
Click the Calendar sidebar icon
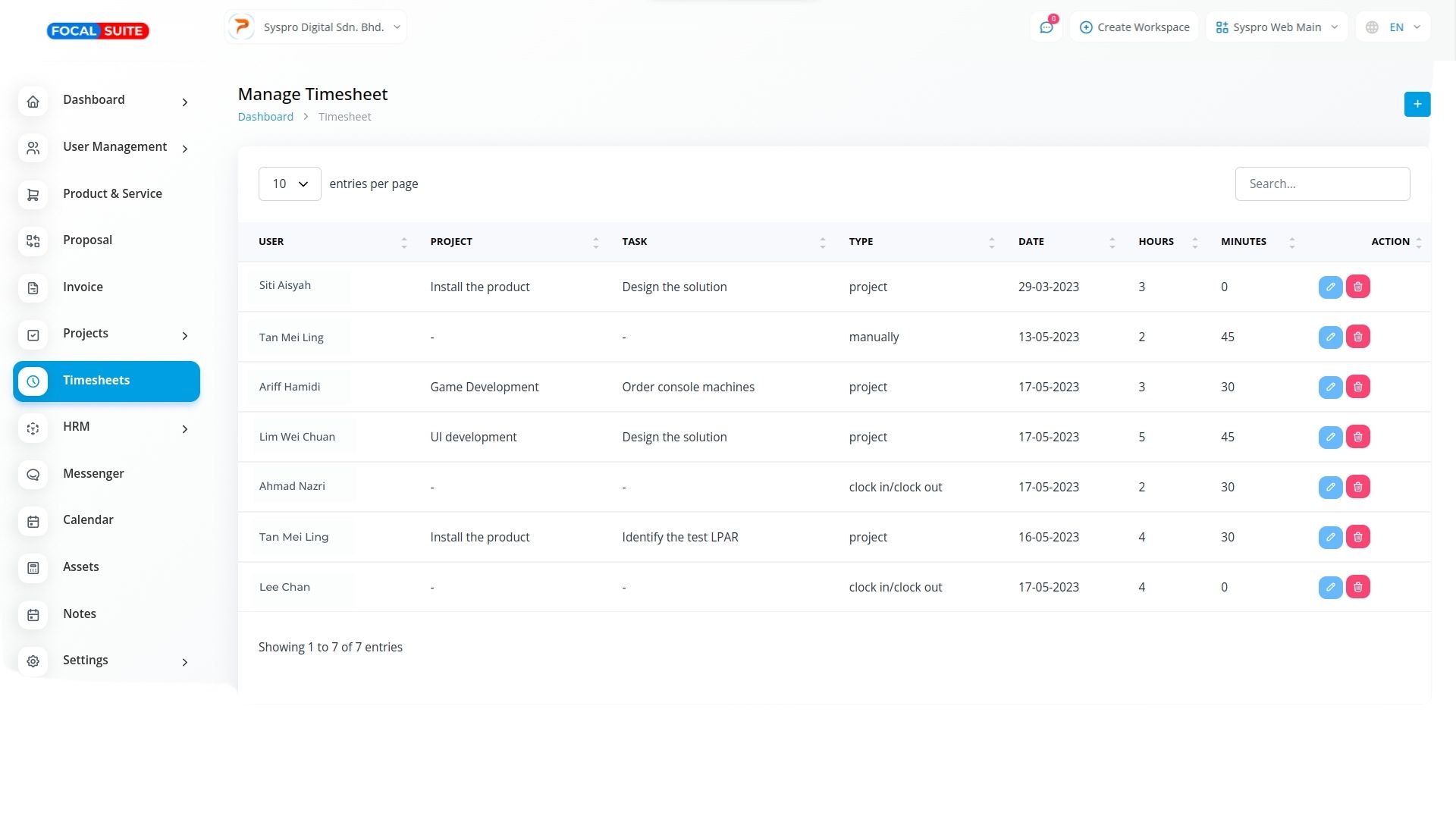coord(33,521)
